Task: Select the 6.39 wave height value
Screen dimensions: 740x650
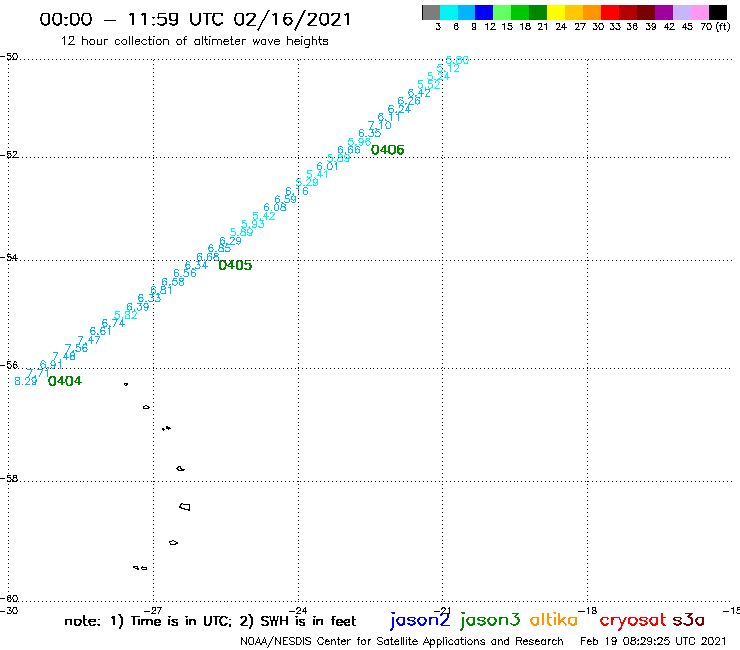Action: tap(138, 307)
